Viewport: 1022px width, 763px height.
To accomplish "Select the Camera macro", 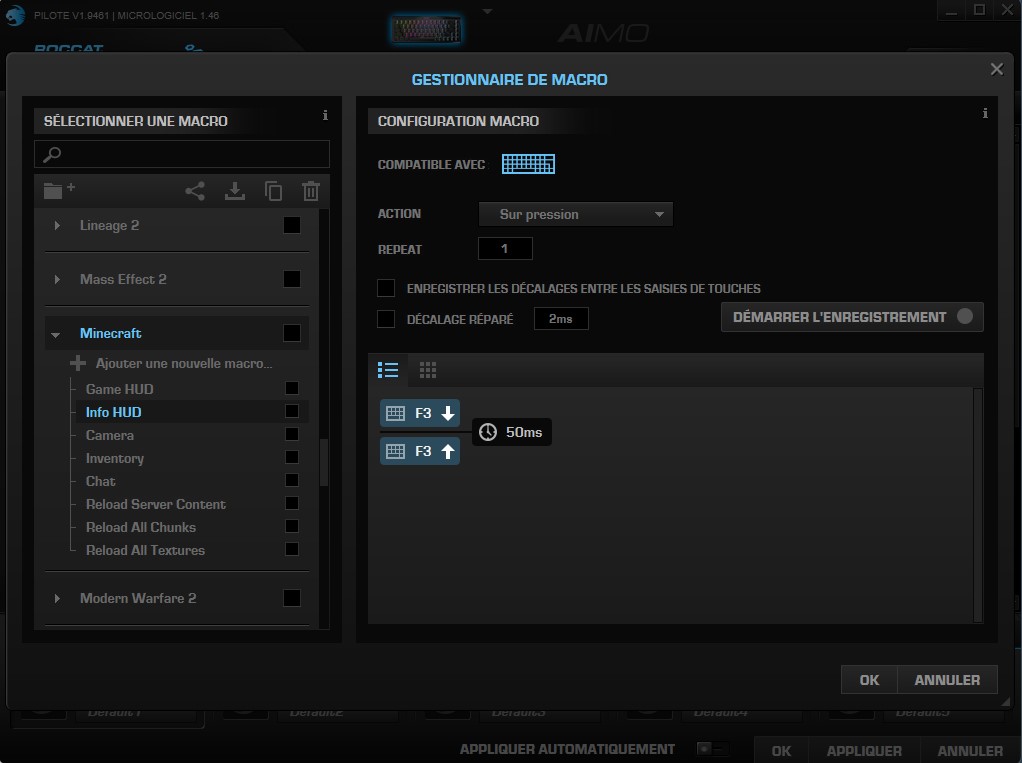I will point(109,435).
